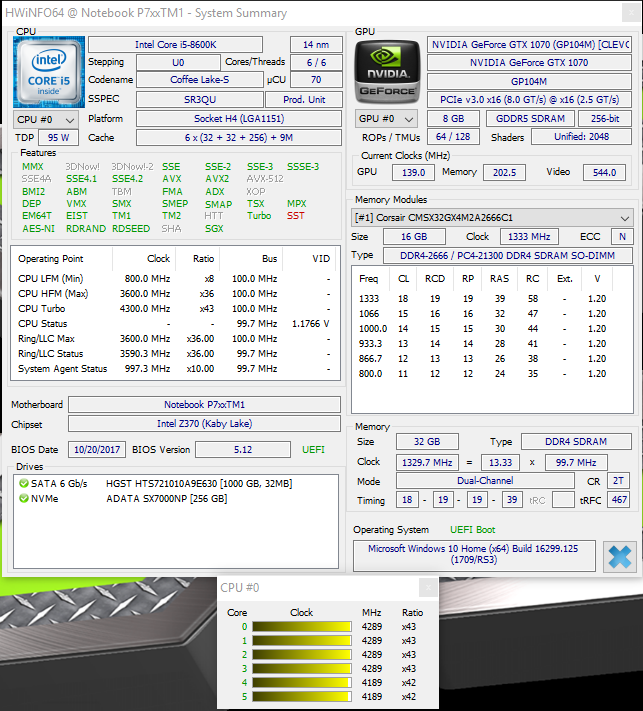This screenshot has width=643, height=711.
Task: Click the GPU clock 139.0 value
Action: tap(414, 172)
